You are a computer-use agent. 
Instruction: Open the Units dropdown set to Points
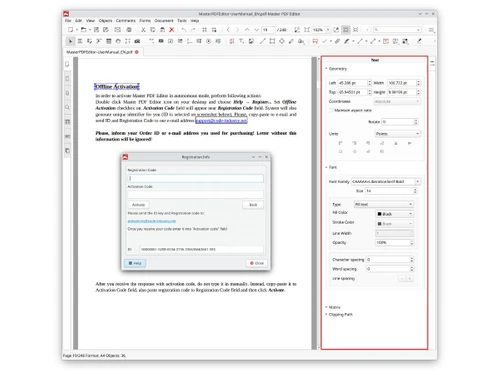tap(397, 134)
